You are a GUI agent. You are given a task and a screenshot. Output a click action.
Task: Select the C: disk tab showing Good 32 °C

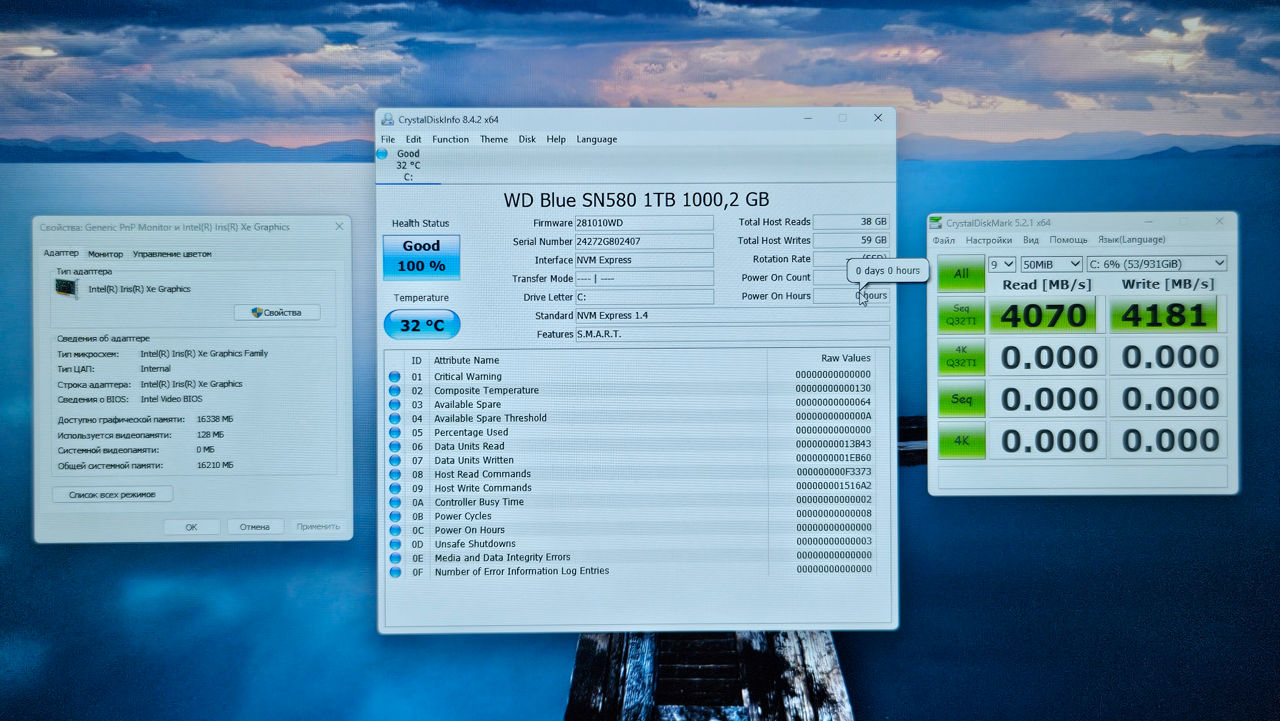point(408,165)
